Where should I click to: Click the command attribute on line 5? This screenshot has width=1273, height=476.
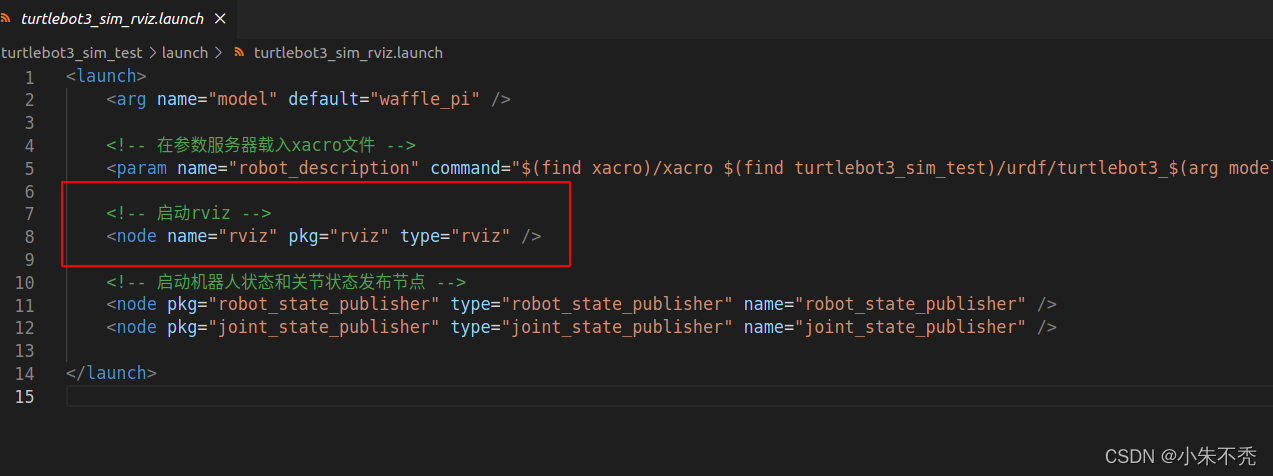pos(851,168)
